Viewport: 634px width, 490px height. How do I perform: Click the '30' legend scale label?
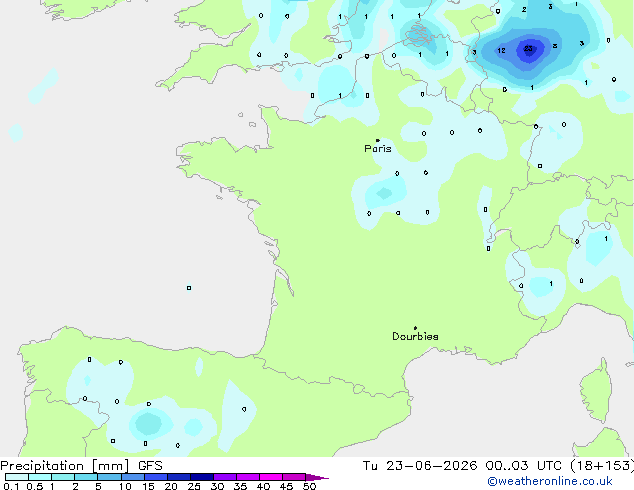(x=217, y=486)
